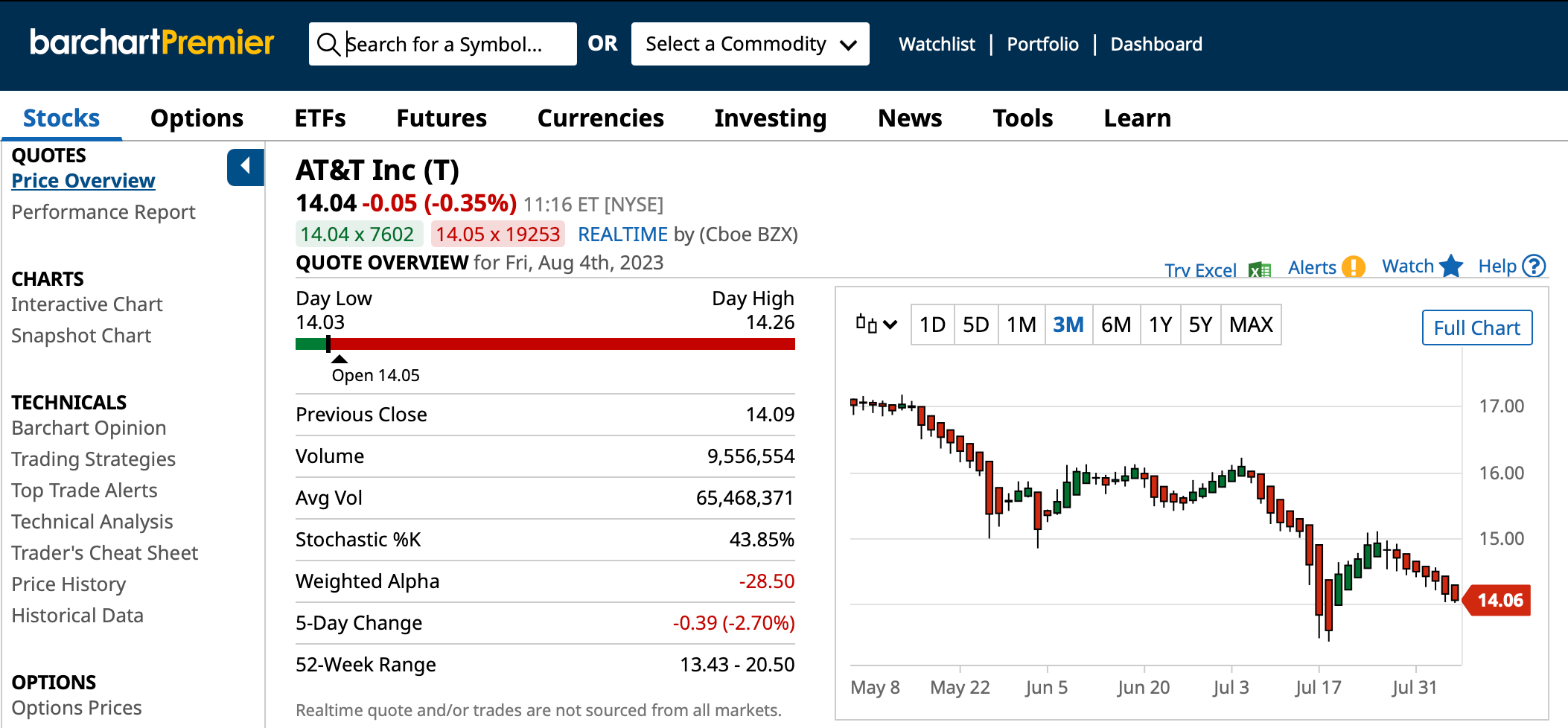Screen dimensions: 1568x728
Task: Switch to the Futures tab
Action: click(442, 118)
